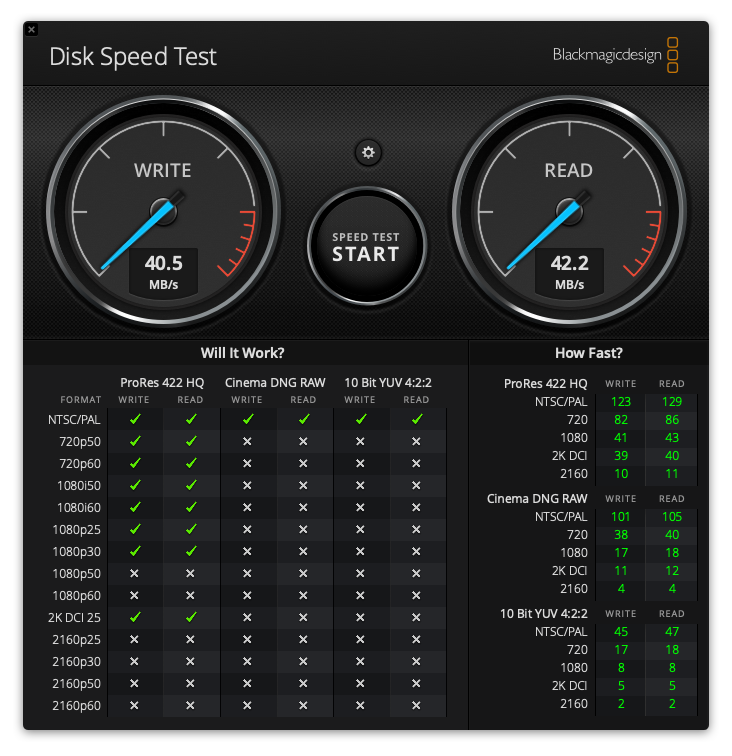Click the 10 Bit YUV 4:2:2 header in Will It Work
Viewport: 732px width, 756px height.
(388, 383)
